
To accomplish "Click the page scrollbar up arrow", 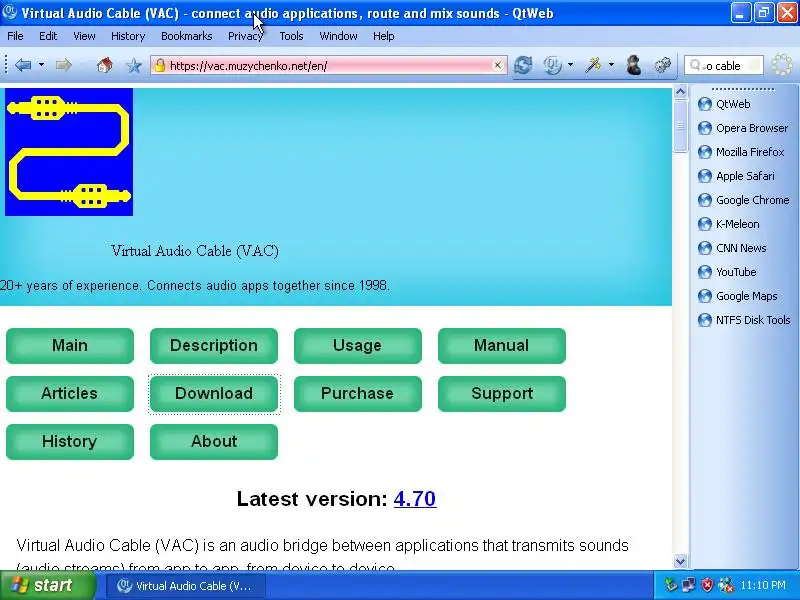I will tap(680, 92).
